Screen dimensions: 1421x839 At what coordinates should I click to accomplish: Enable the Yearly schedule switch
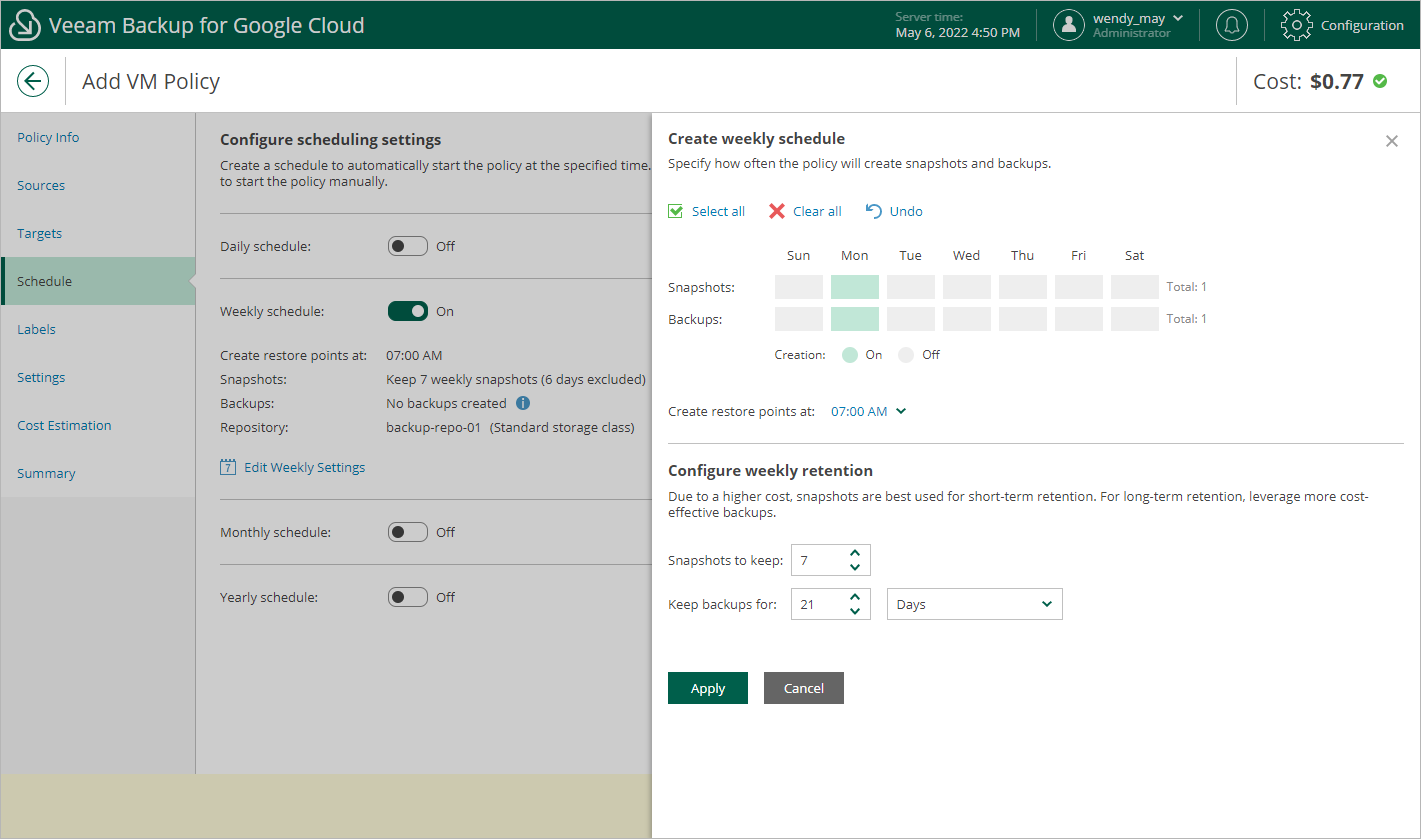pos(408,597)
